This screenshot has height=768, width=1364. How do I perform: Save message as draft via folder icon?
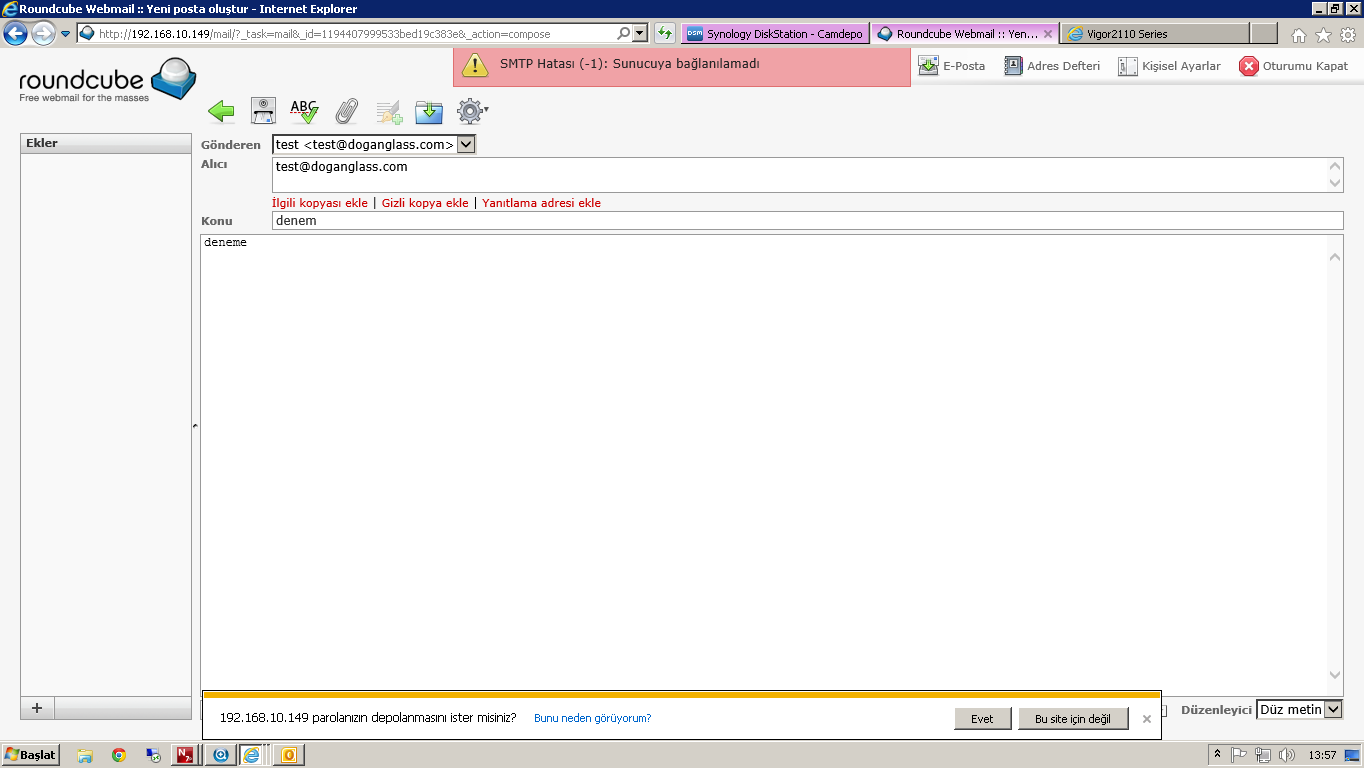(429, 111)
